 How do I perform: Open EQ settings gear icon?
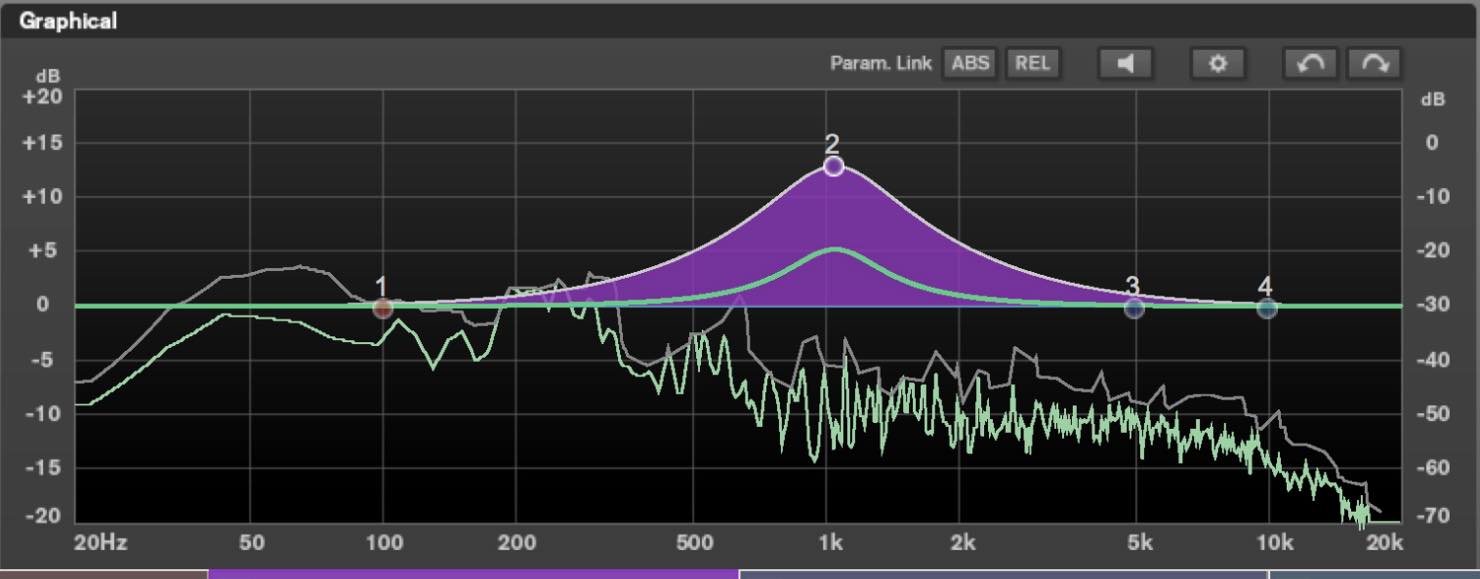pyautogui.click(x=1217, y=64)
